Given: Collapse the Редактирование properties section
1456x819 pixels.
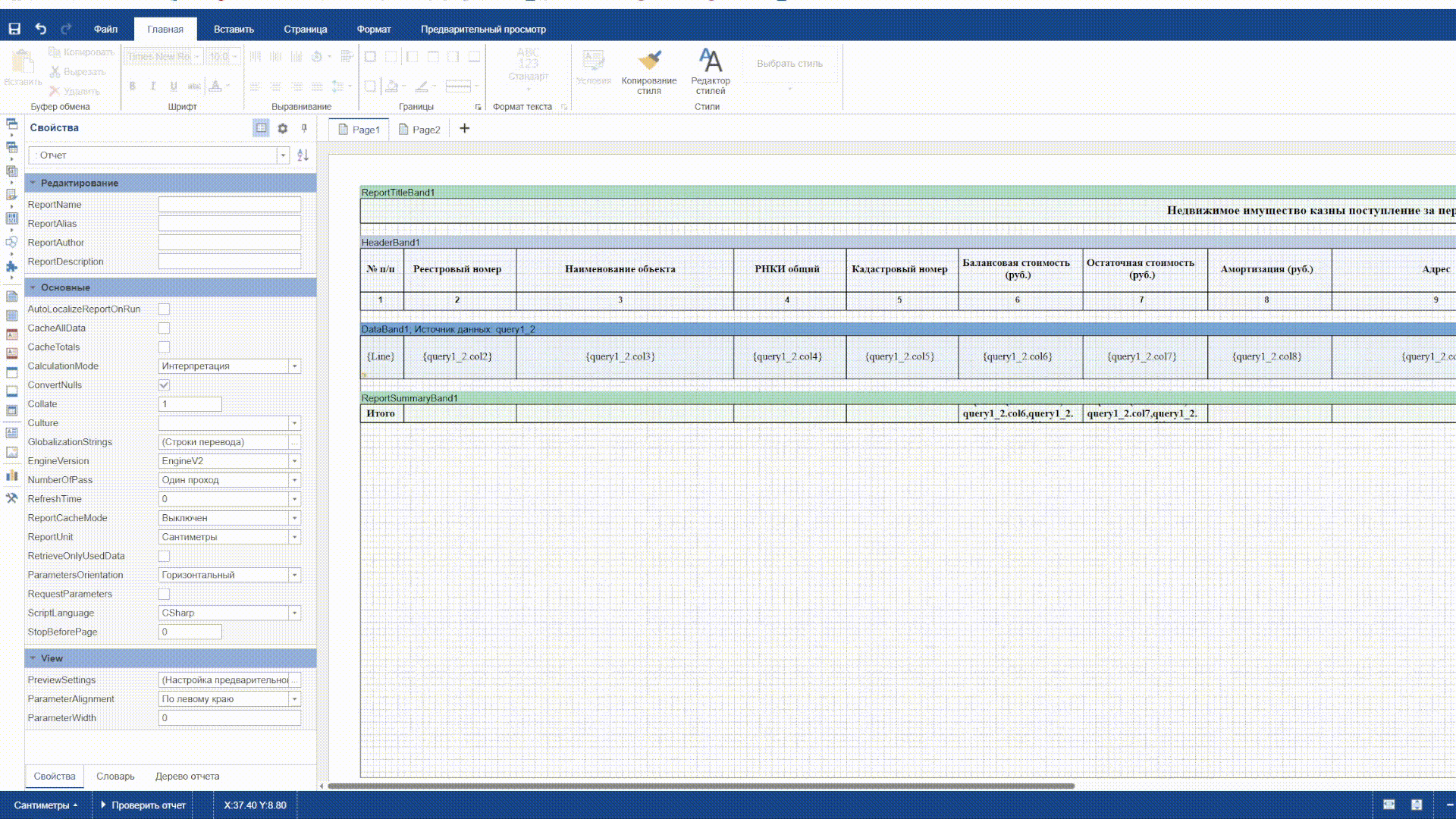Looking at the screenshot, I should coord(33,183).
